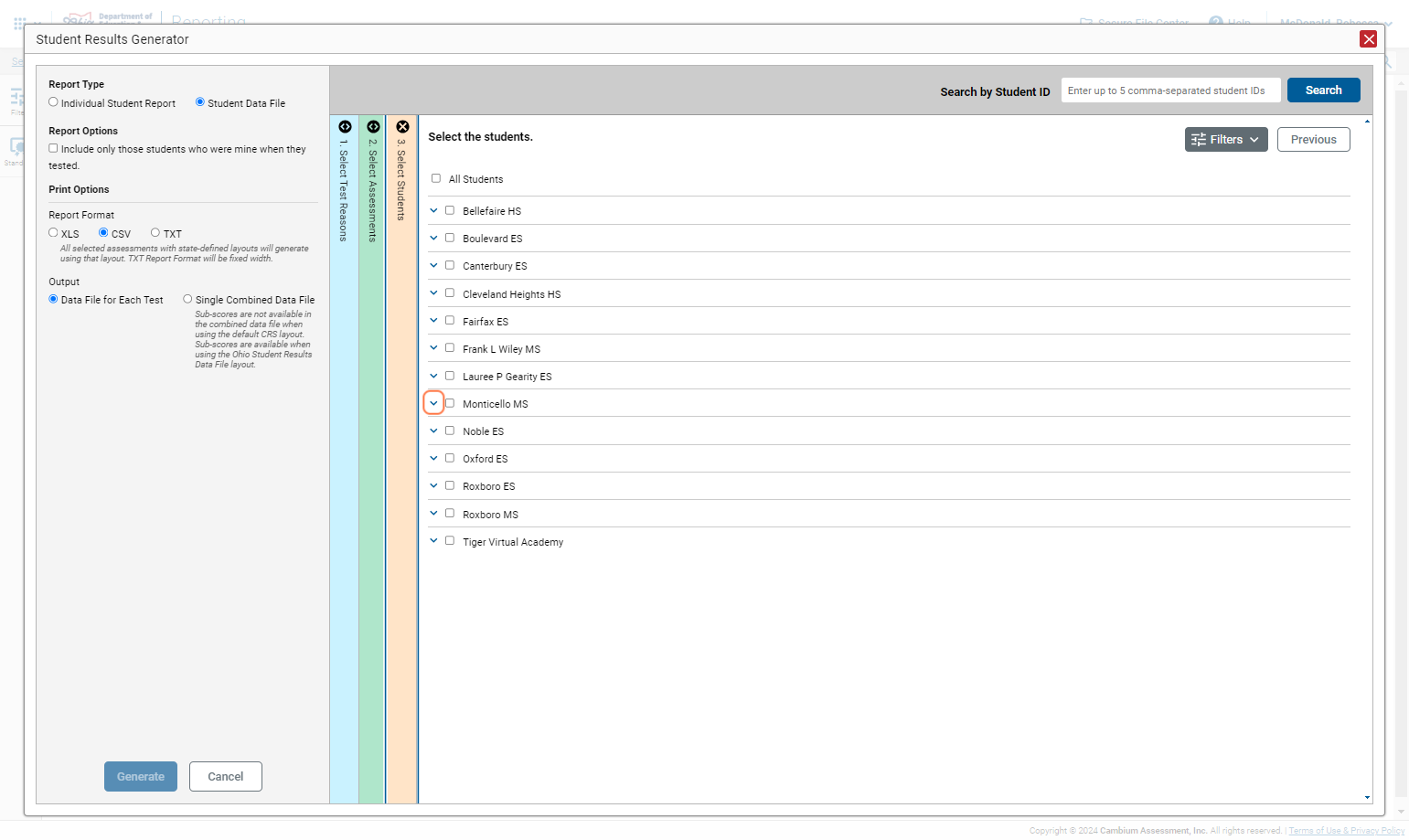
Task: Close the Student Results Generator dialog
Action: click(1368, 38)
